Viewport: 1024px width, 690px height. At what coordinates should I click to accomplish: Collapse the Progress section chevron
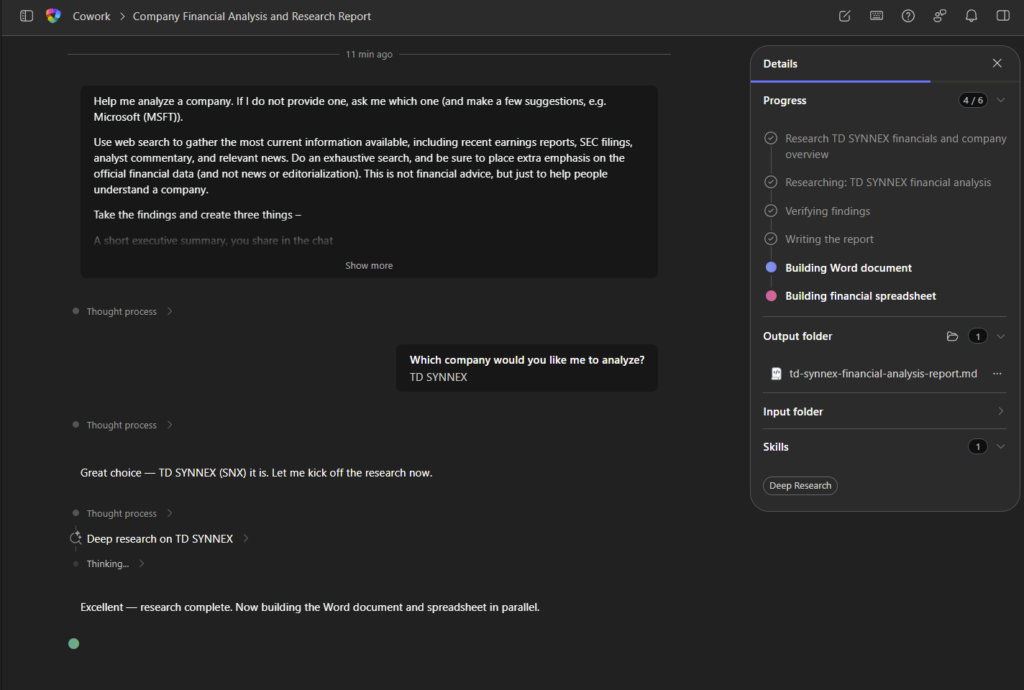(x=1000, y=100)
